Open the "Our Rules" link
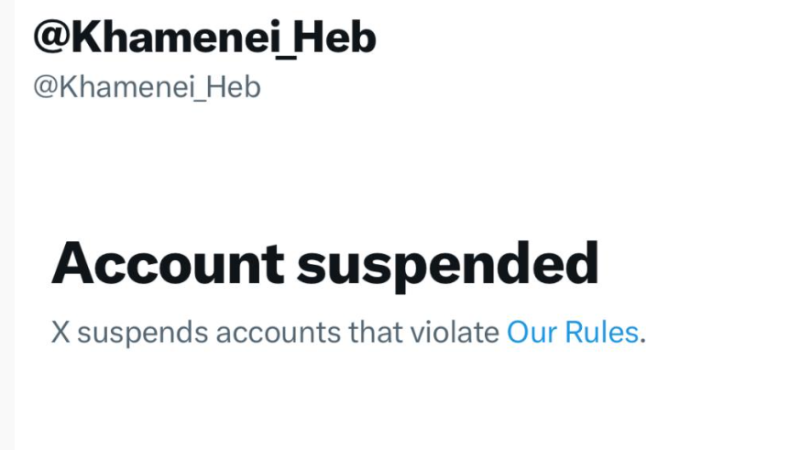Image resolution: width=800 pixels, height=450 pixels. pos(572,332)
